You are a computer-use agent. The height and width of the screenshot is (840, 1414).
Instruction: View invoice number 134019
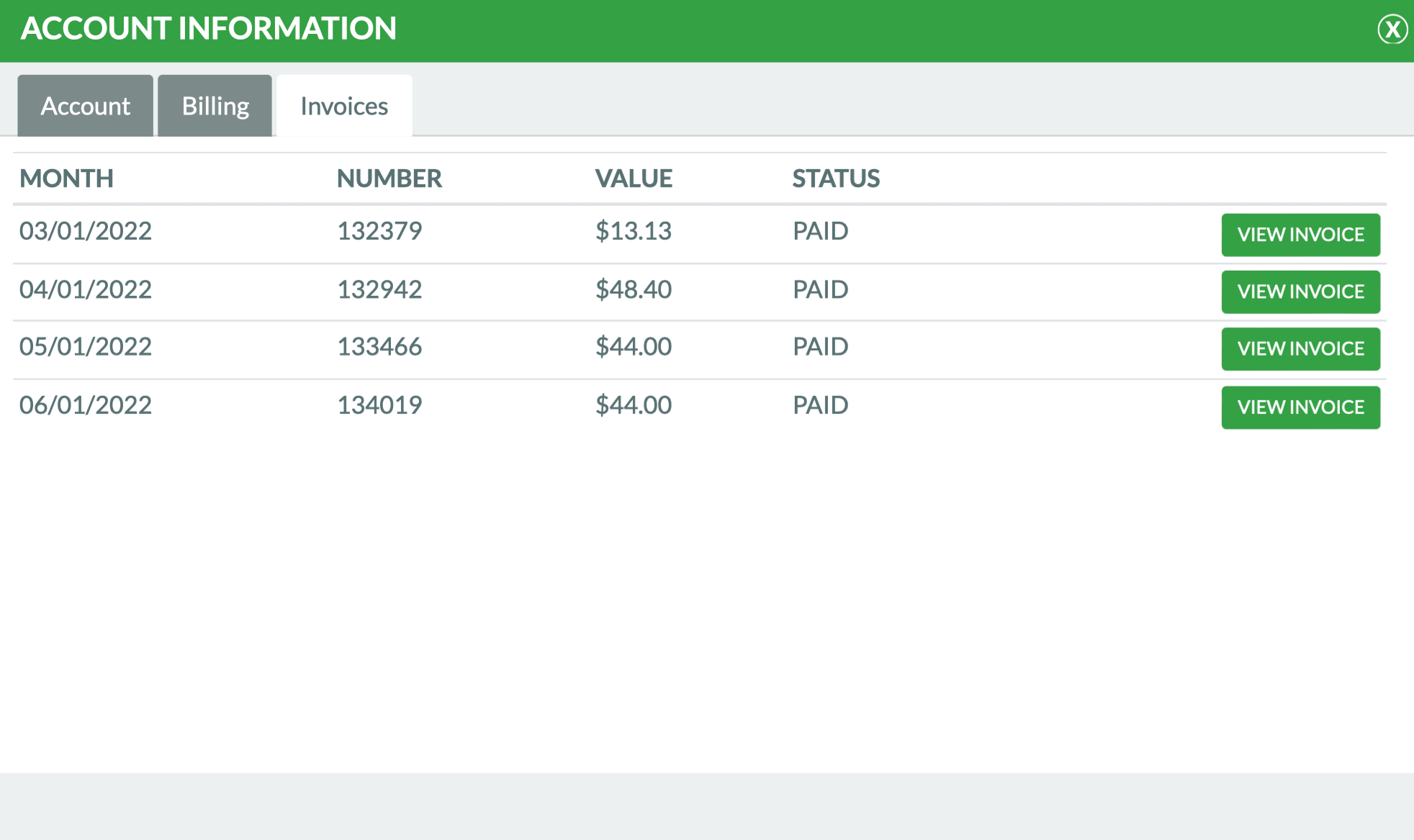tap(1300, 407)
